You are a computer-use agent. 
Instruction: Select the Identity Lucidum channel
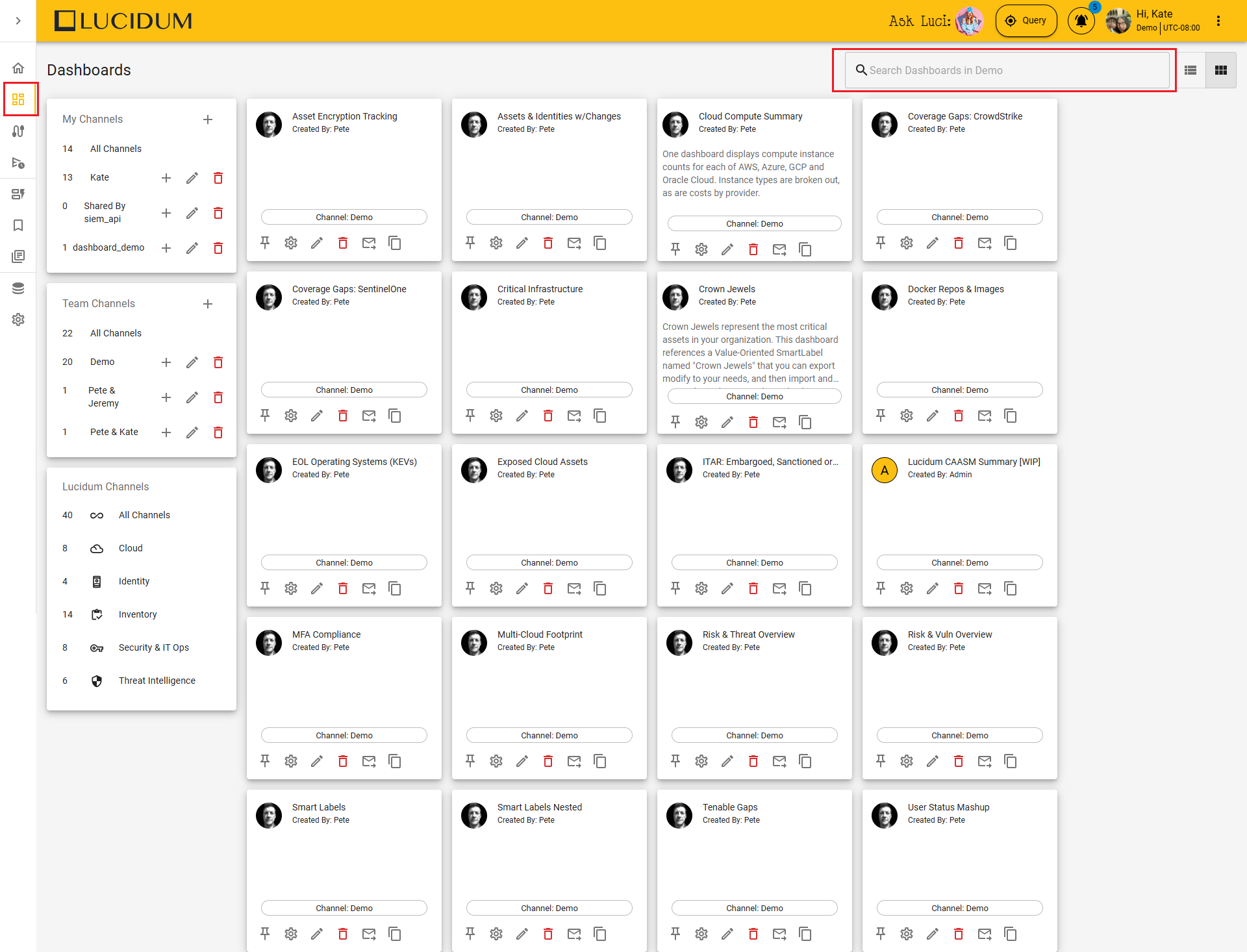click(x=134, y=581)
